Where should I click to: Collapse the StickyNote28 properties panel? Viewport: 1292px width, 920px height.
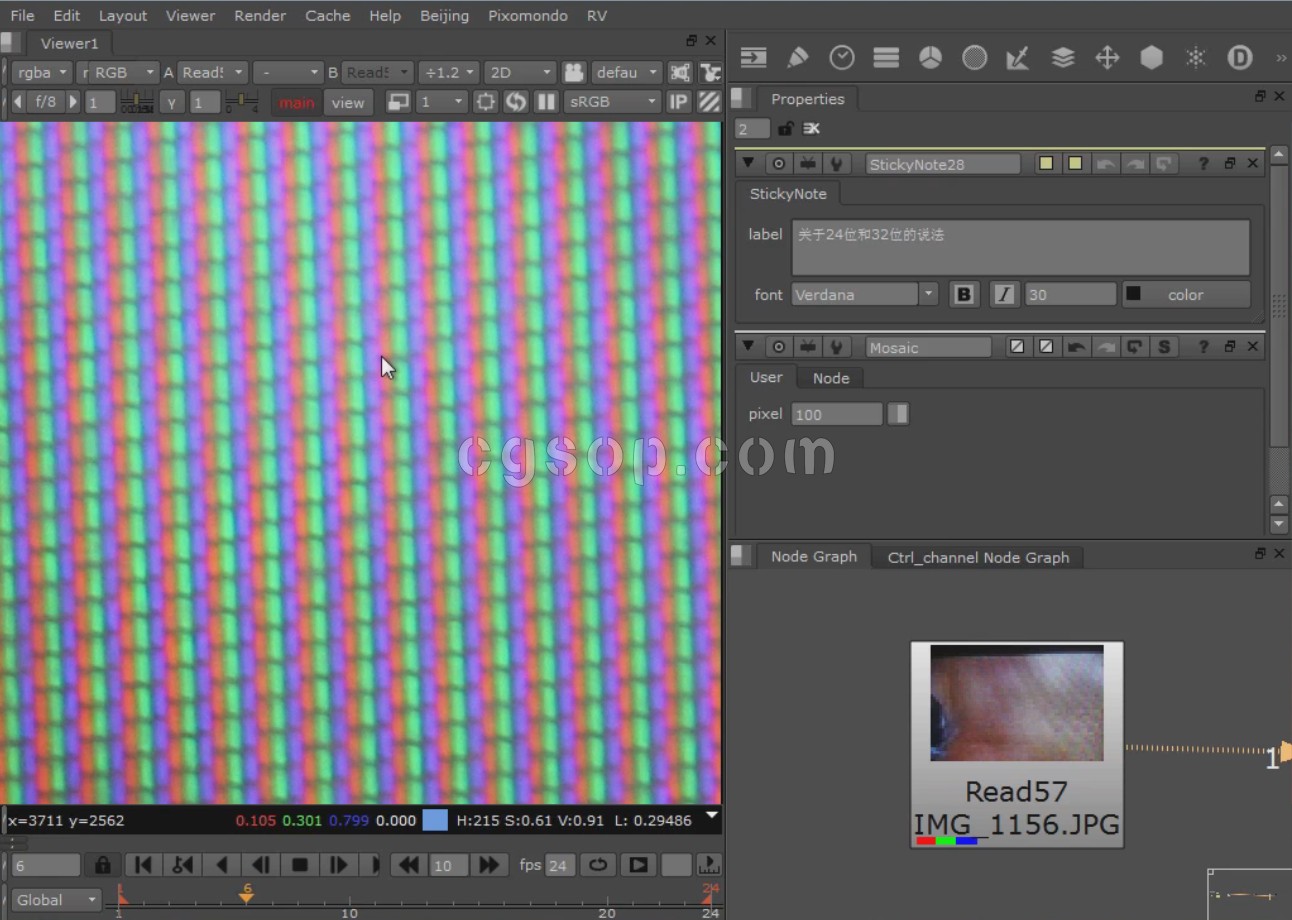748,163
